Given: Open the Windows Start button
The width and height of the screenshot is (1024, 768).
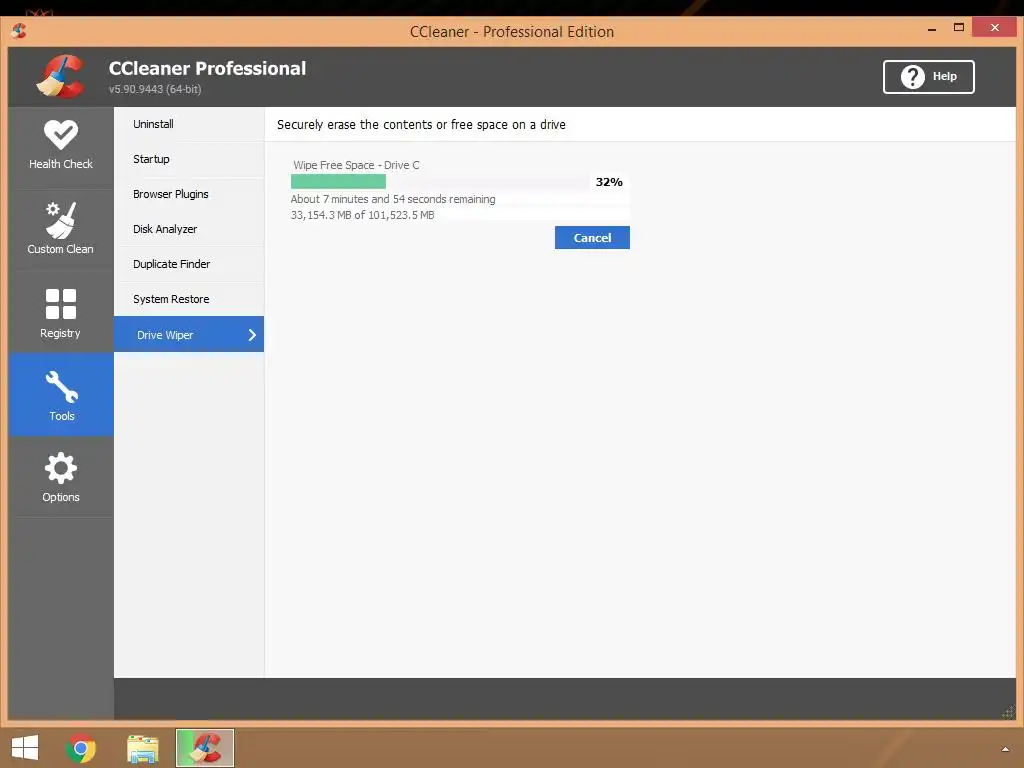Looking at the screenshot, I should click(x=25, y=748).
